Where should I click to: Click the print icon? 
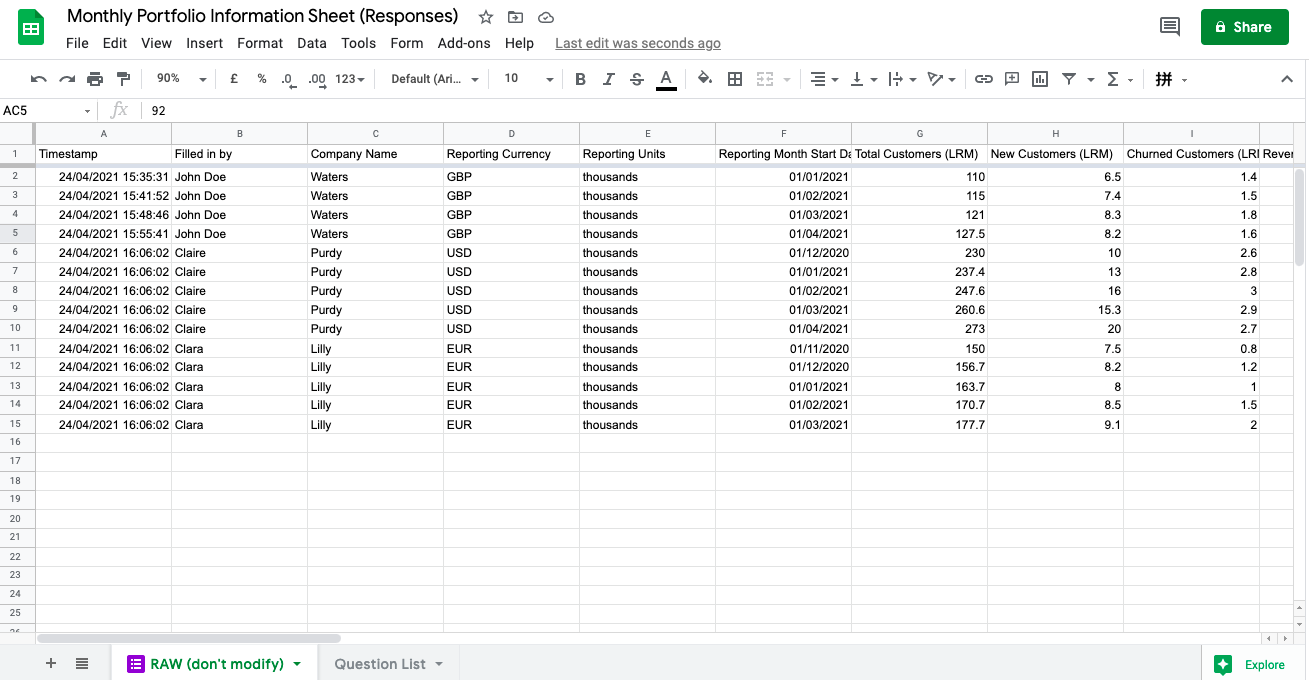coord(95,79)
